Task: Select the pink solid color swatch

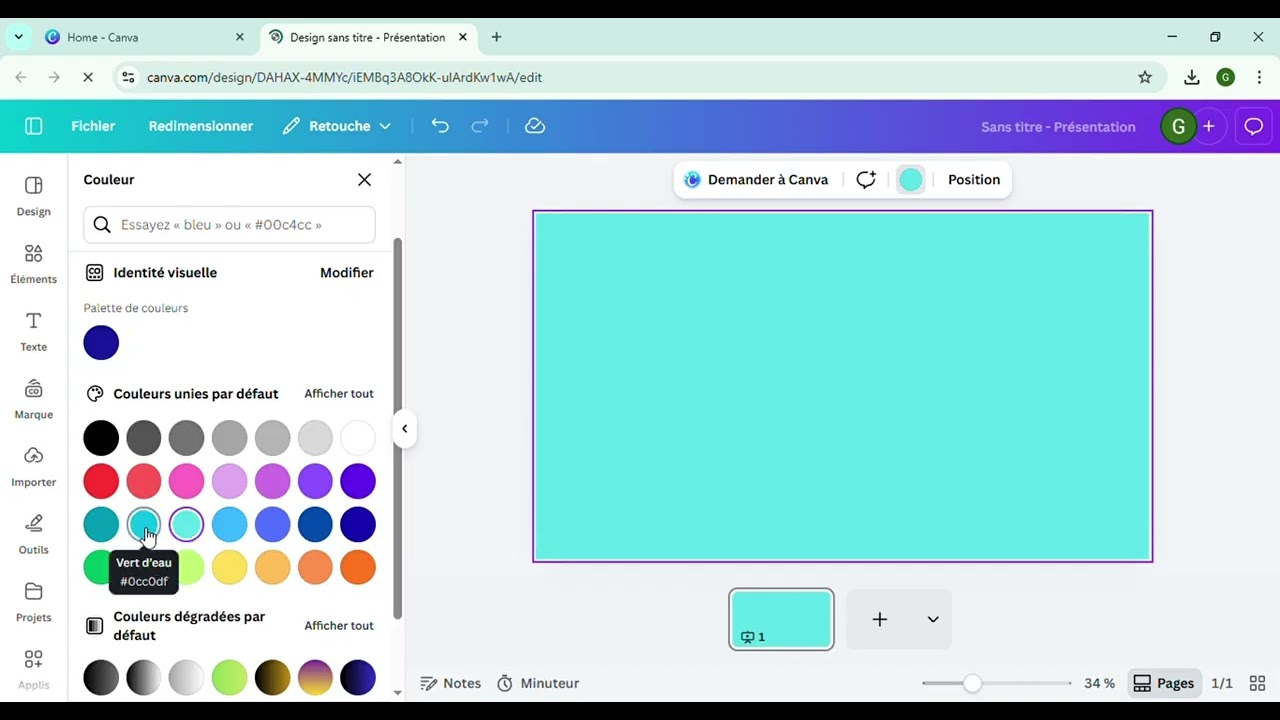Action: 187,481
